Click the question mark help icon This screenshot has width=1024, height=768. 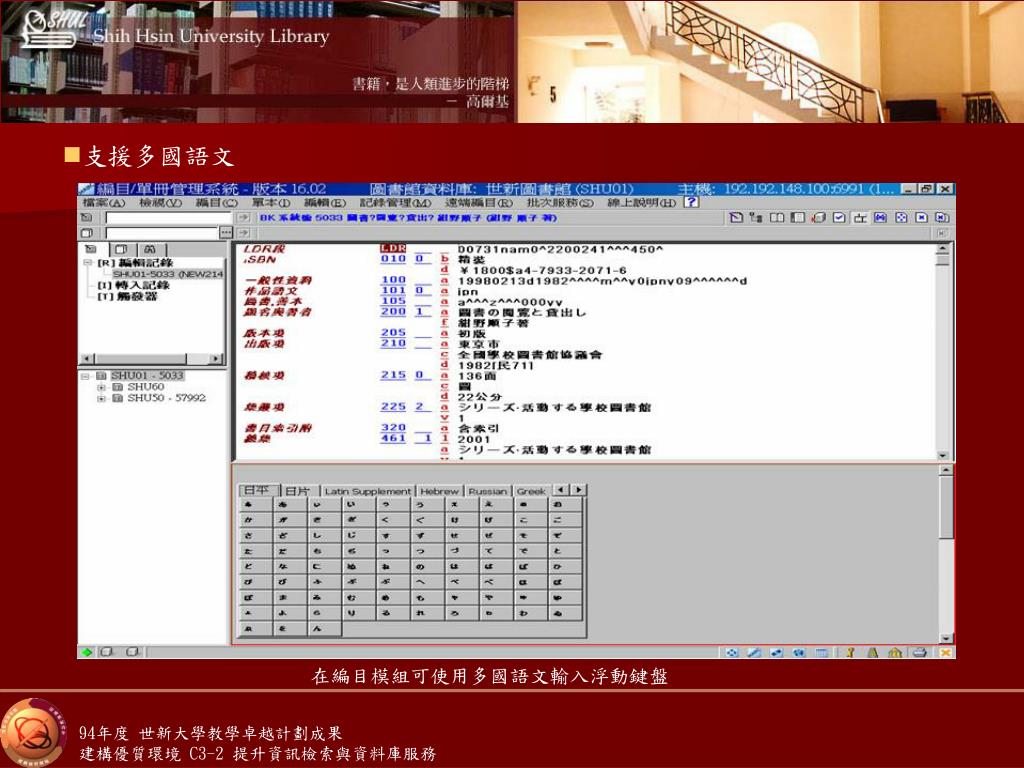(x=691, y=202)
